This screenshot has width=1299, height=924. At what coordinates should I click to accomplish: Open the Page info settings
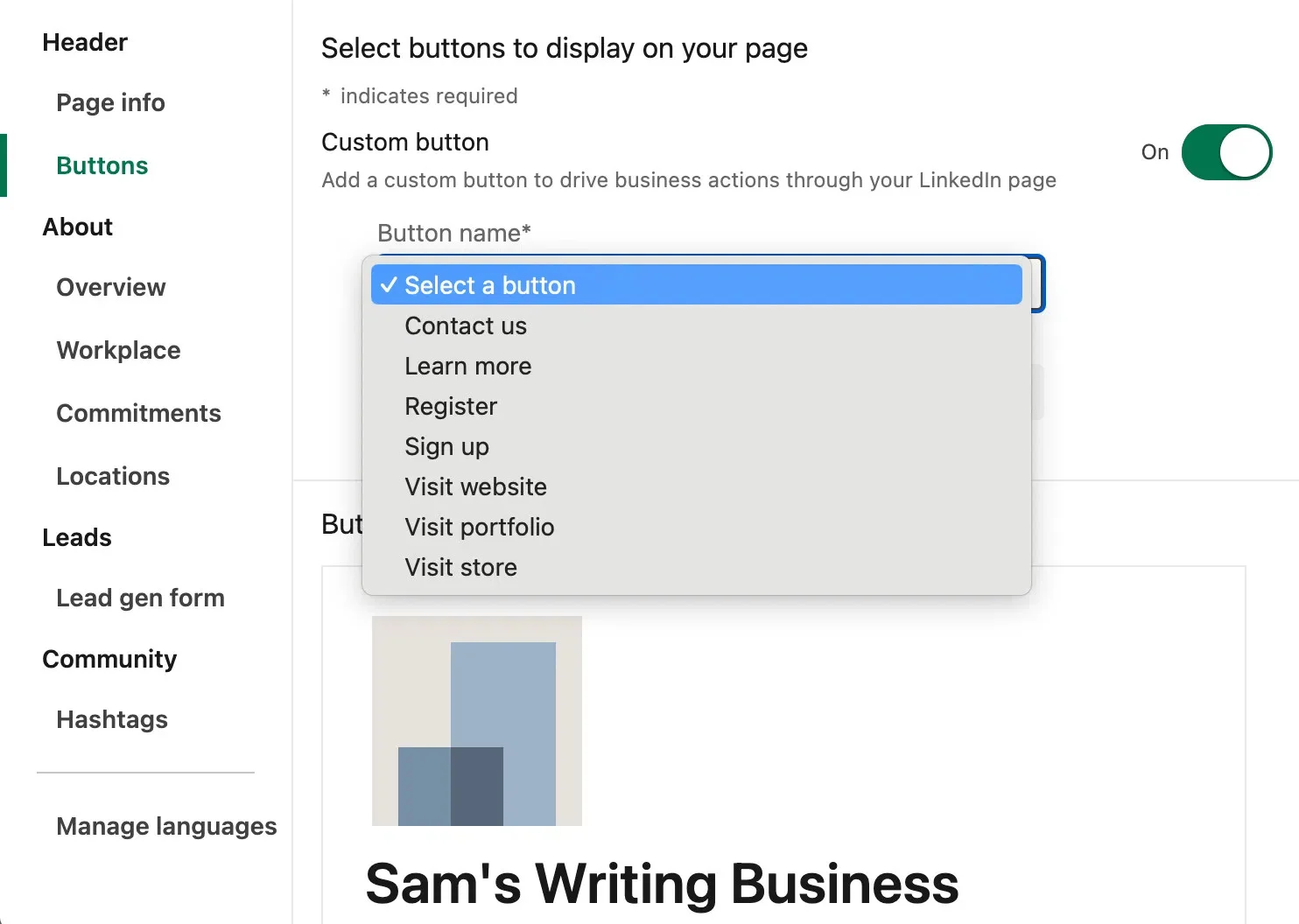coord(110,102)
